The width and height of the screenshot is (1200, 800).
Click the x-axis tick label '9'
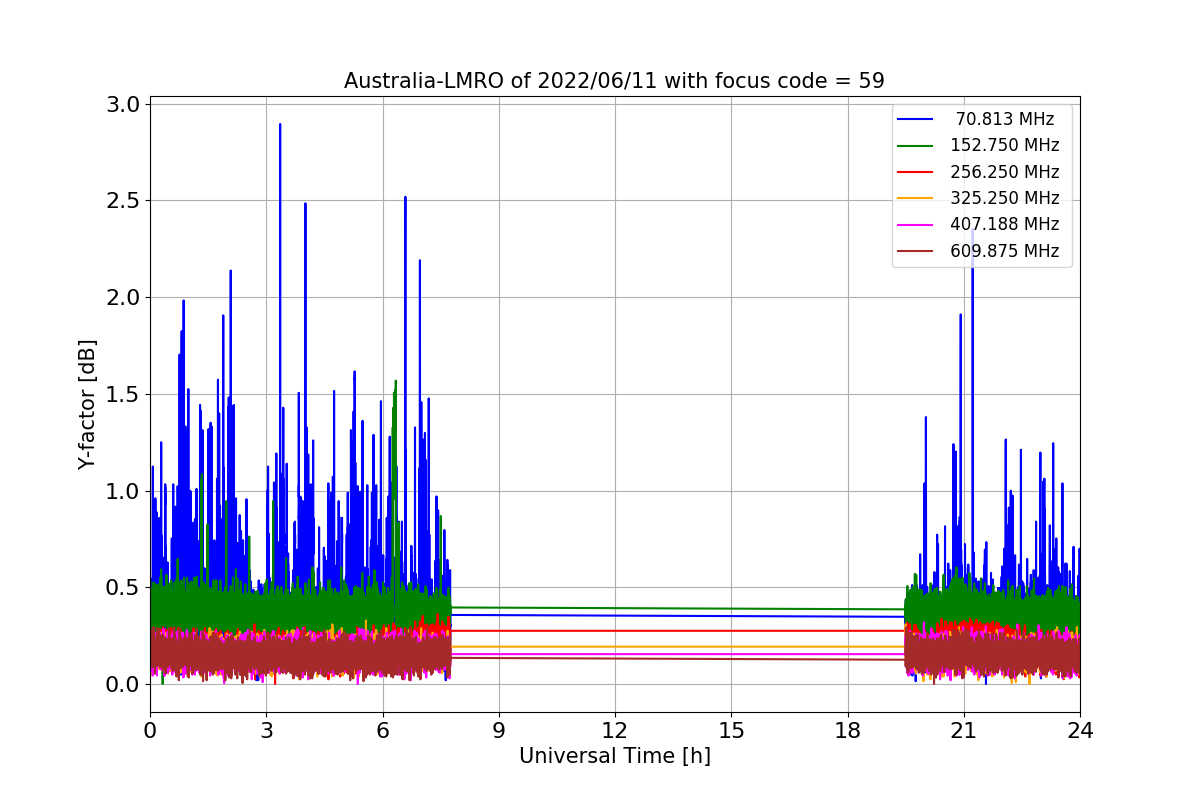498,730
